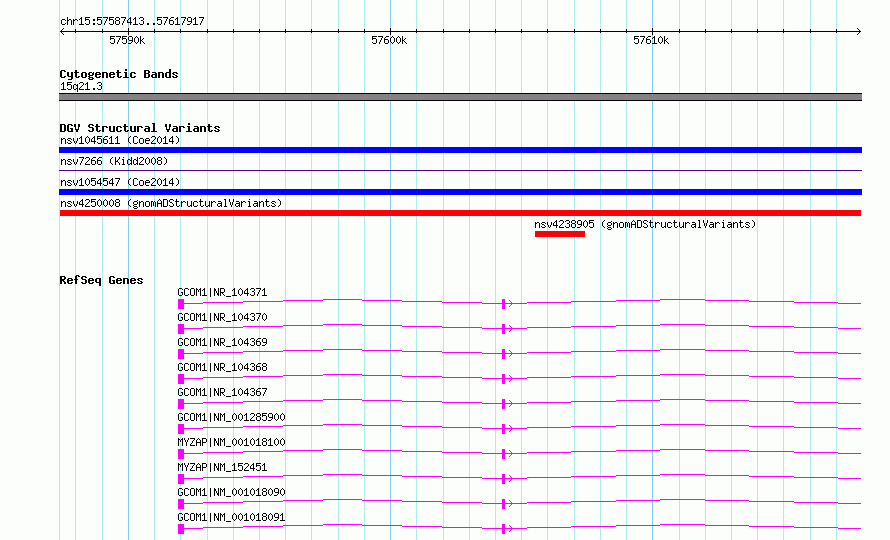Select the short red bar for nsv4238905

[560, 234]
